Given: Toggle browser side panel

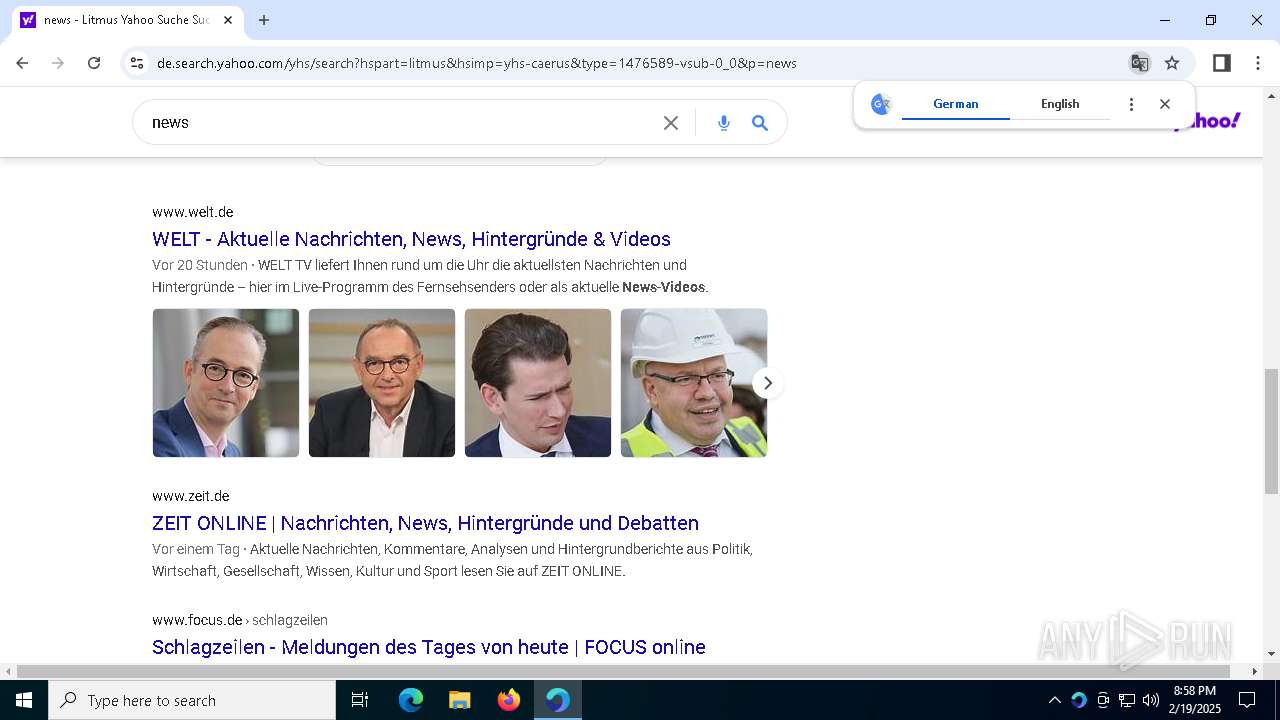Looking at the screenshot, I should pos(1221,63).
